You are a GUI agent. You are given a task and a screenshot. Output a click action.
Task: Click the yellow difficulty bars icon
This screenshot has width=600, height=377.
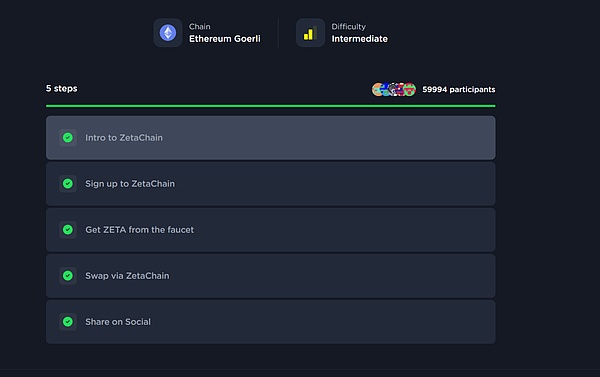pyautogui.click(x=310, y=33)
